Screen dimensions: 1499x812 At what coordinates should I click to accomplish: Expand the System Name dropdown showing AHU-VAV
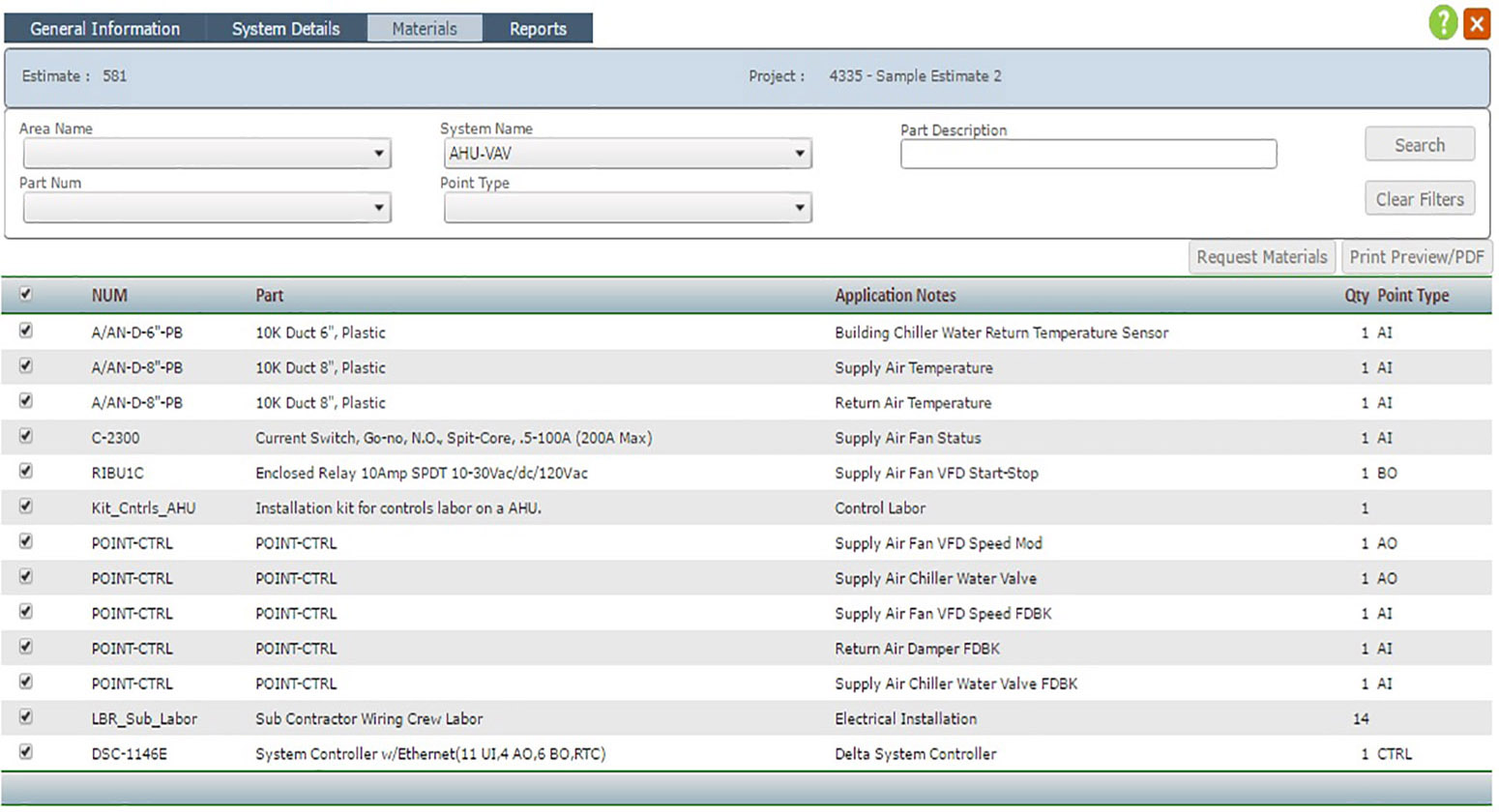pyautogui.click(x=627, y=154)
